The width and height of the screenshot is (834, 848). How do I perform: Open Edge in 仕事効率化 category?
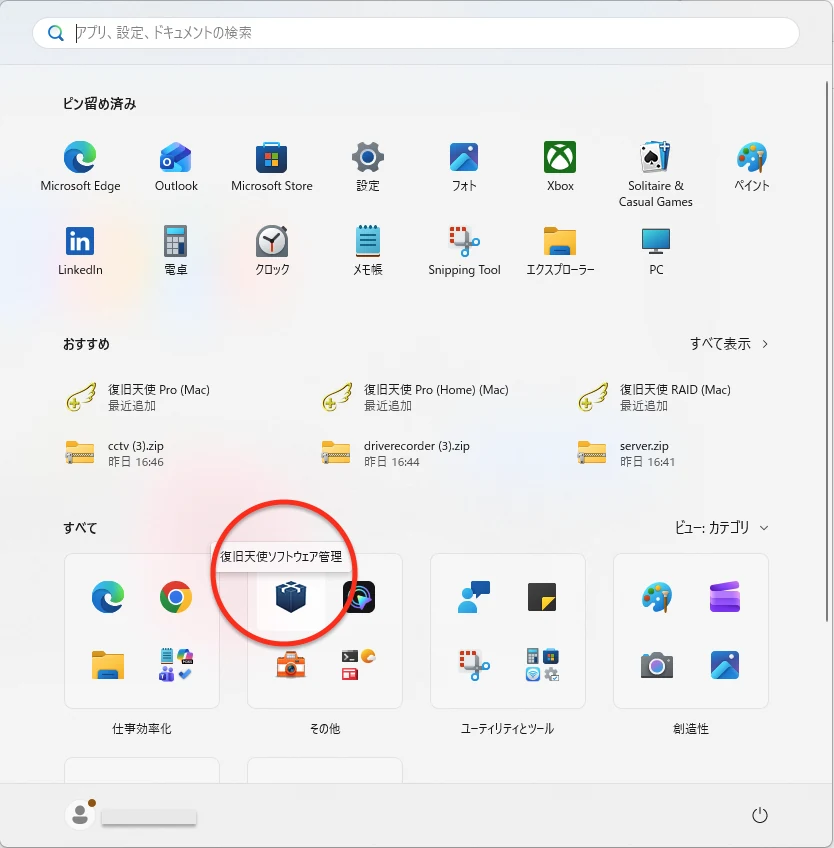(108, 597)
